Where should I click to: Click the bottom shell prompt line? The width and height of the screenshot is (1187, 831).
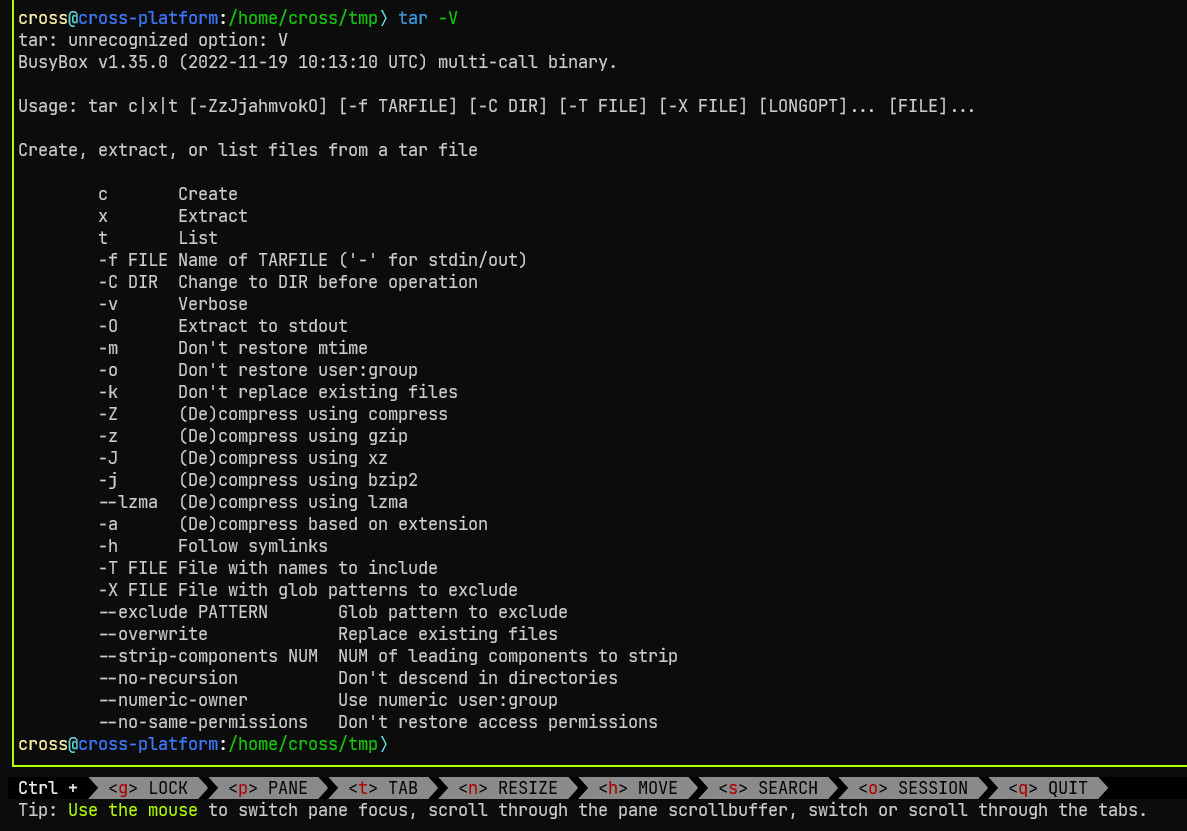coord(203,743)
